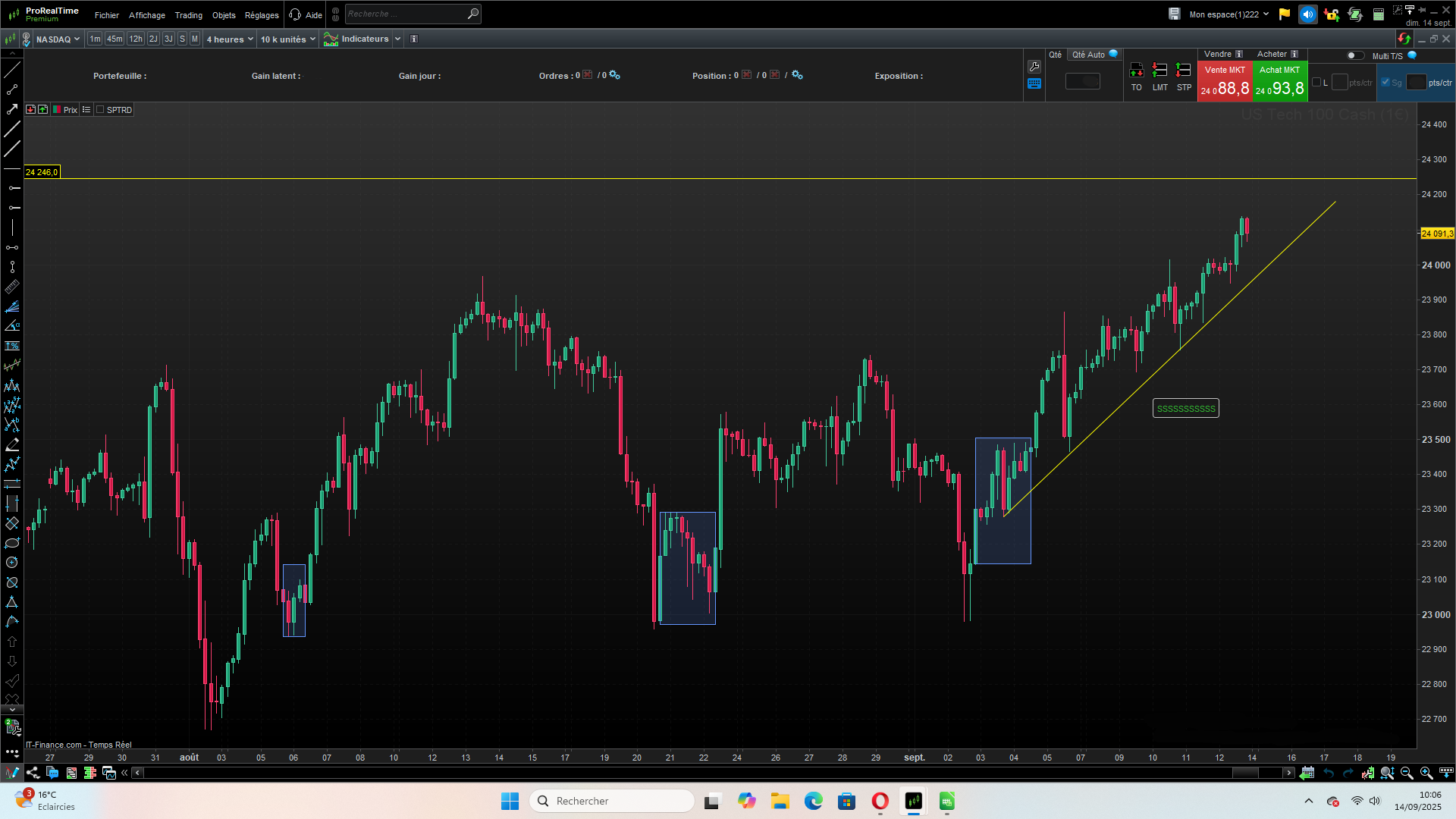
Task: Click the horizontal chart scrollbar thumb
Action: click(1245, 773)
